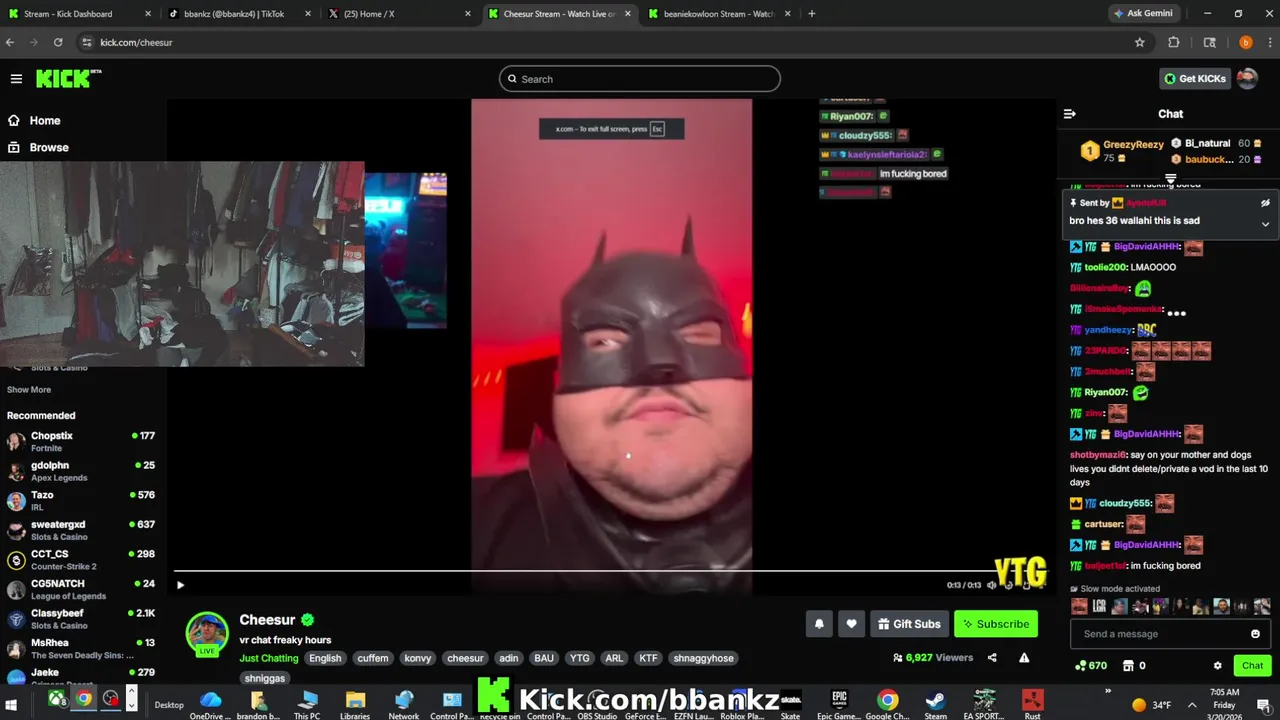The width and height of the screenshot is (1280, 720).
Task: Click the Send a message field
Action: [x=1160, y=634]
